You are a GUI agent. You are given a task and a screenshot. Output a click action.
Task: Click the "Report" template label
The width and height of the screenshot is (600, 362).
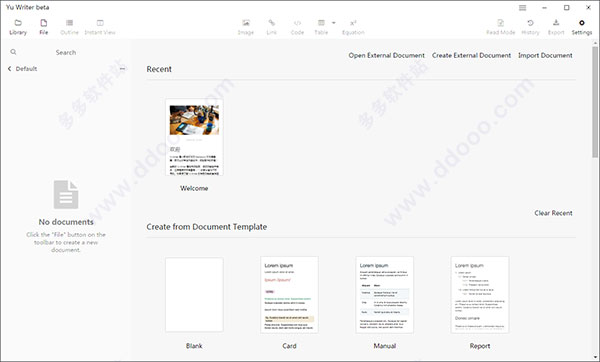480,346
